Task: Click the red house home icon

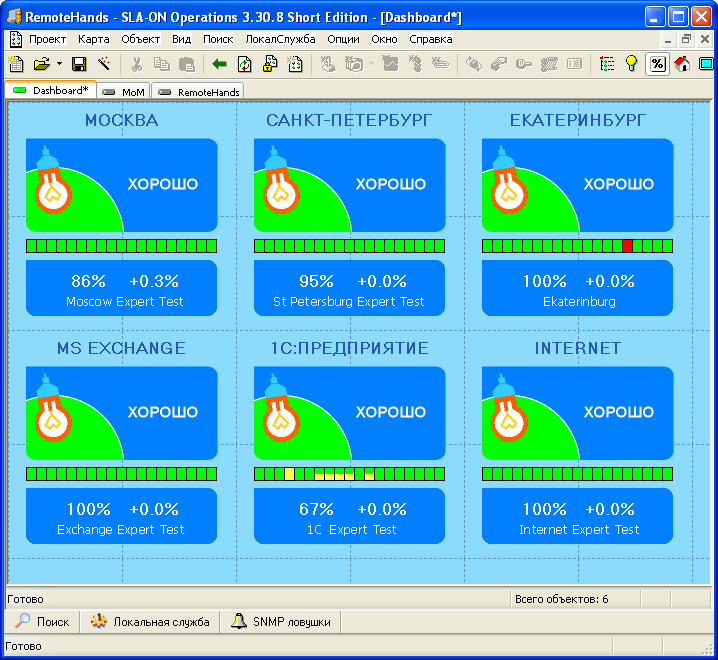Action: [x=682, y=64]
